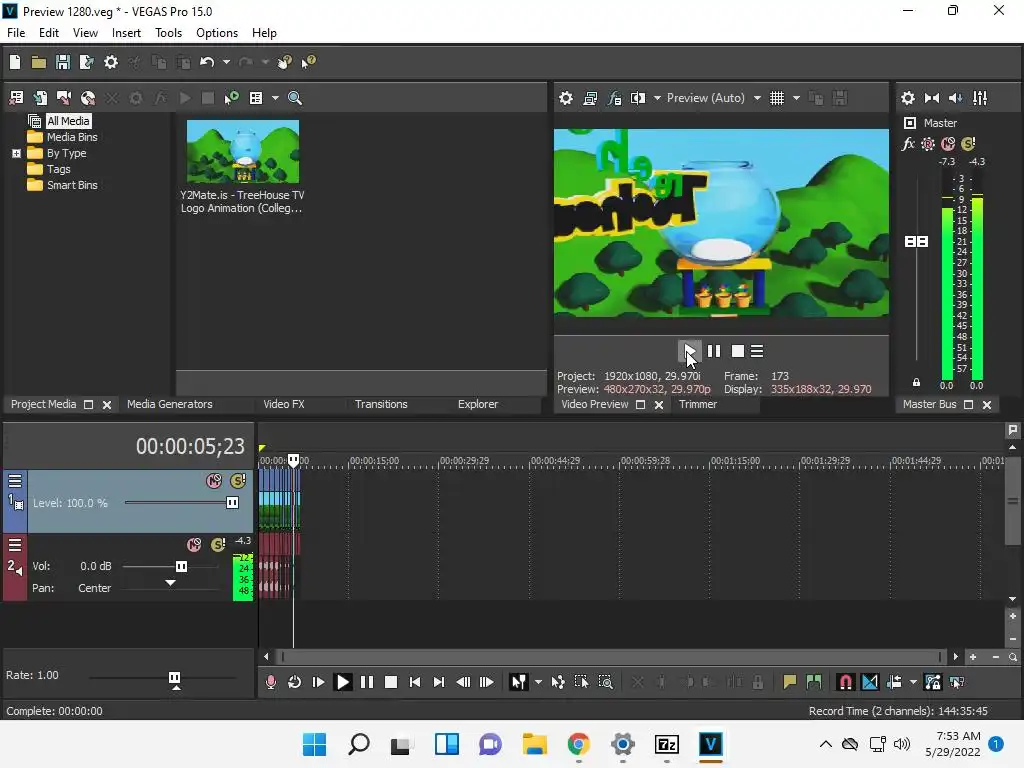Save the project via the floppy icon
Viewport: 1024px width, 768px height.
(x=63, y=62)
